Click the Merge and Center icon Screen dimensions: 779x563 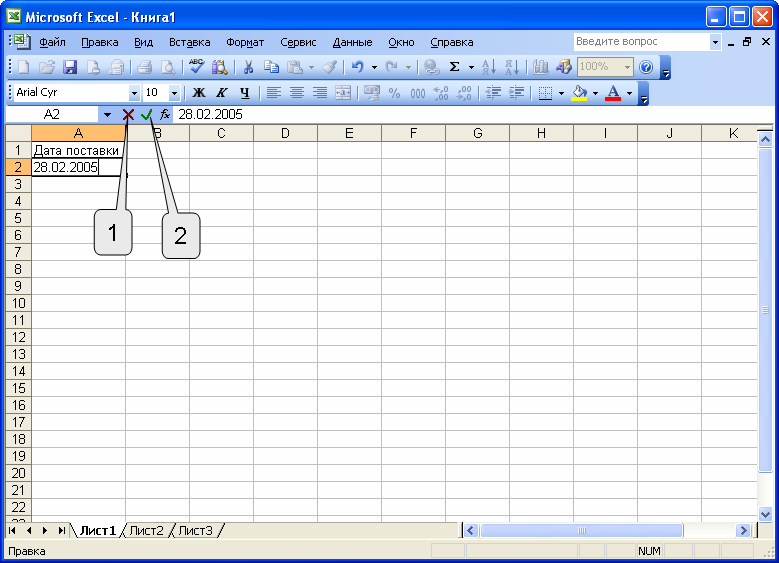343,93
